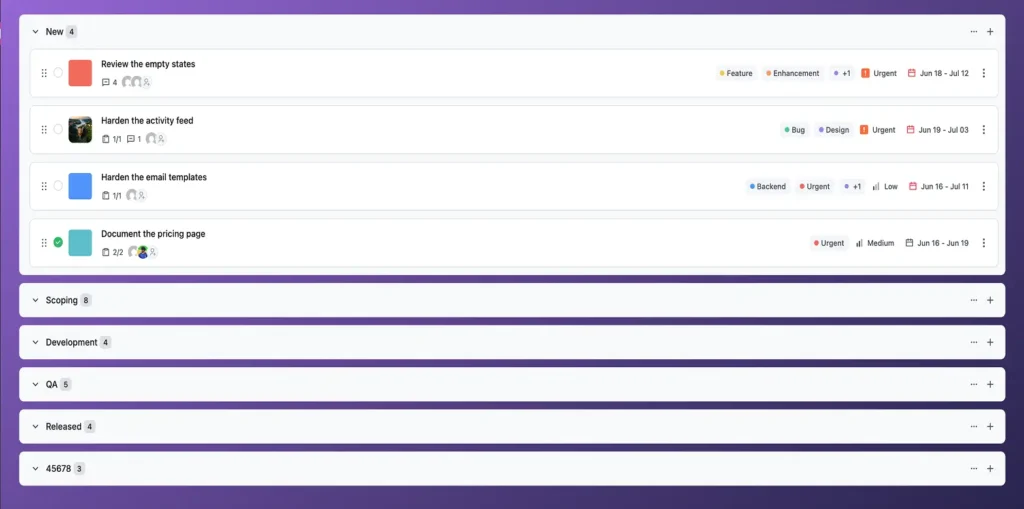Click the add assignee icon on Document the pricing page
The width and height of the screenshot is (1024, 509).
click(x=153, y=252)
